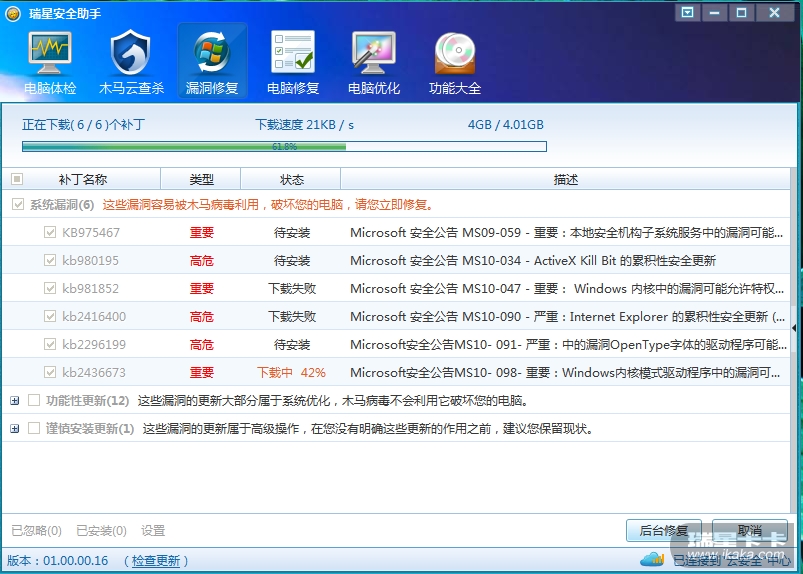The width and height of the screenshot is (803, 574).
Task: Open the 功能大全 disc box icon
Action: click(455, 53)
